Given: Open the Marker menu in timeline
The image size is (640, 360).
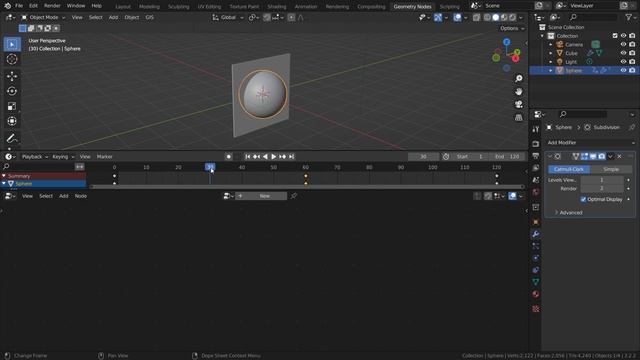Looking at the screenshot, I should click(x=104, y=157).
